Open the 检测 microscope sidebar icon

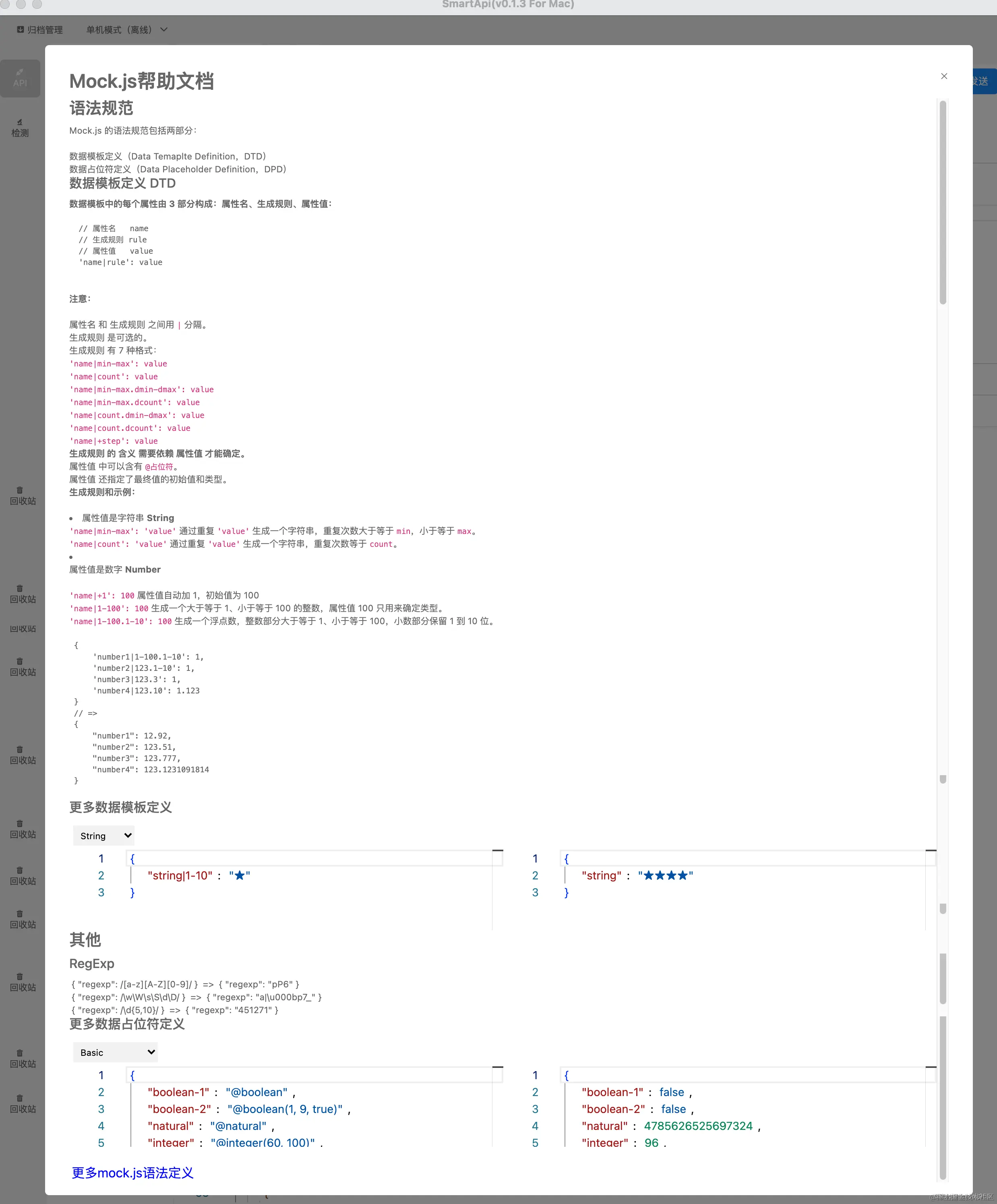19,122
